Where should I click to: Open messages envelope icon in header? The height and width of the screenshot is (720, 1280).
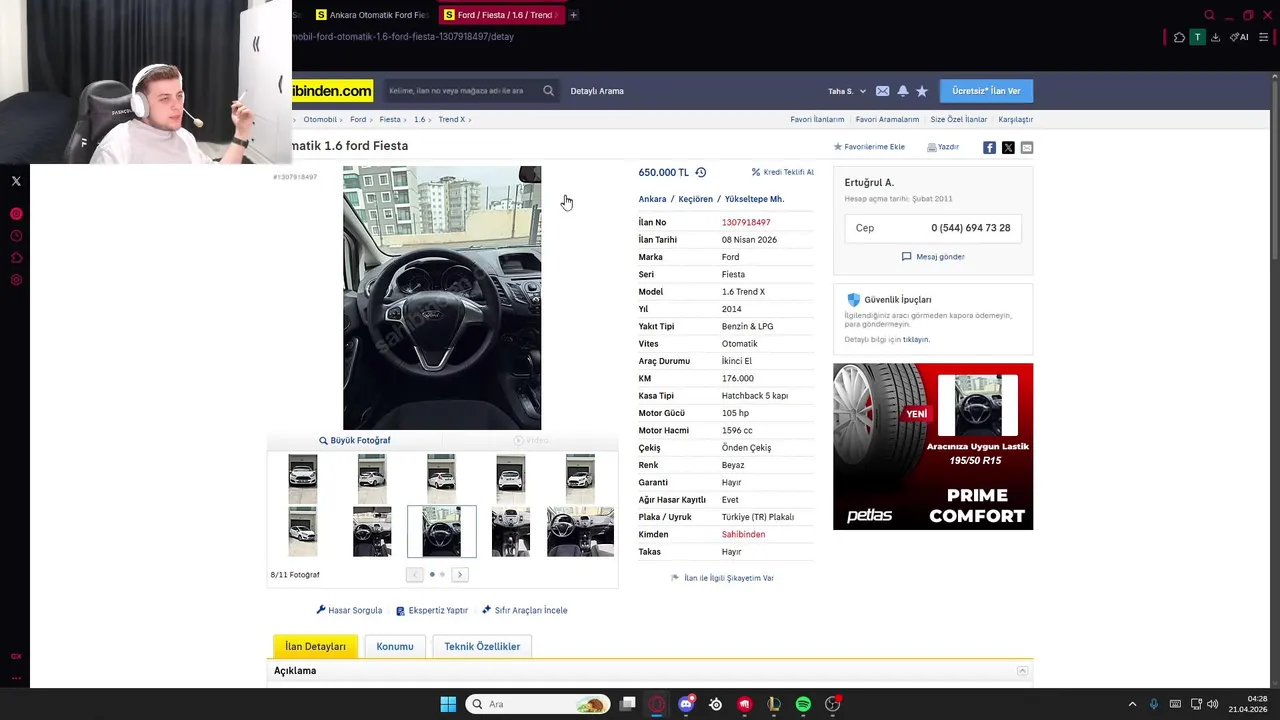coord(882,91)
